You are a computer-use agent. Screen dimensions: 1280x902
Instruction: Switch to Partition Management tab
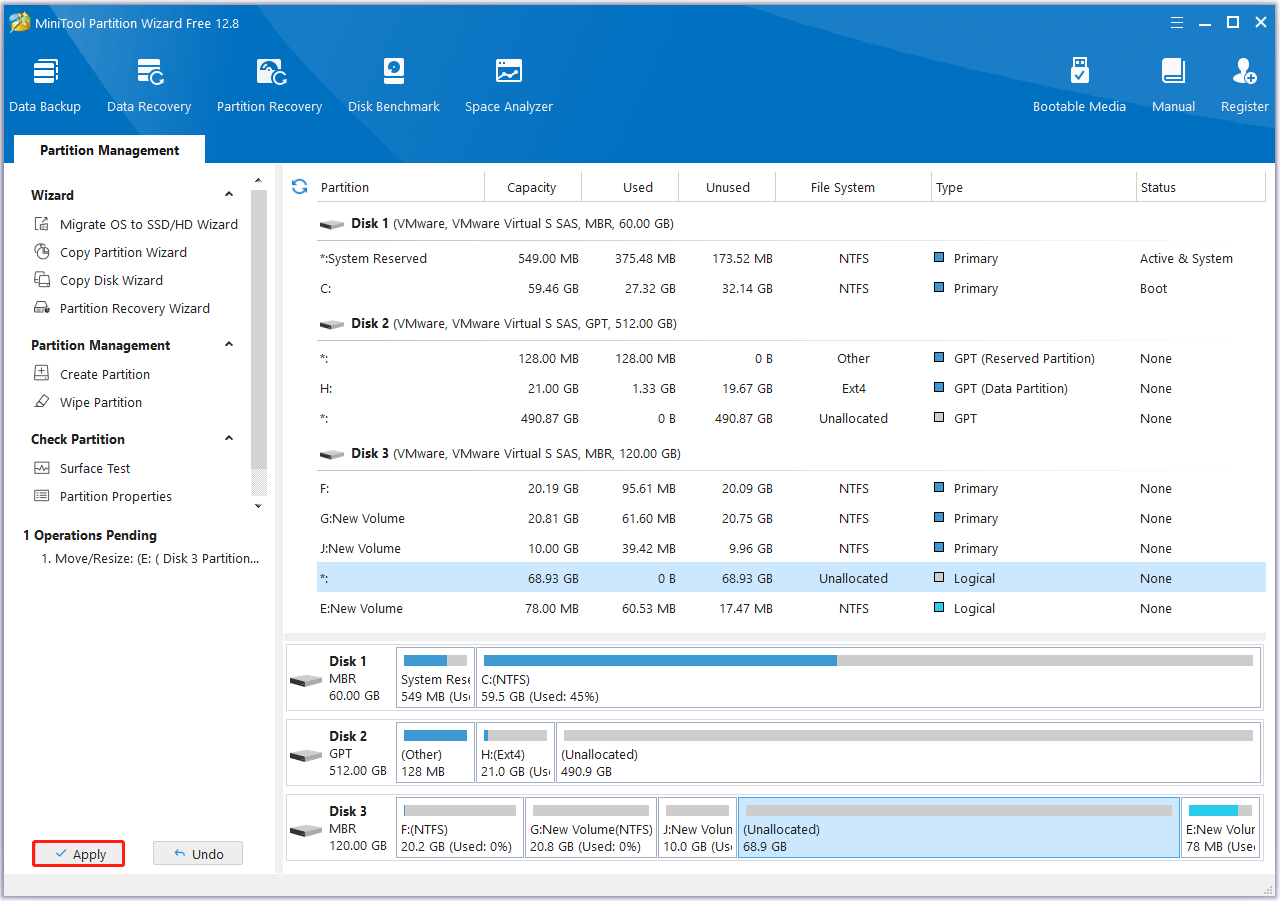click(109, 150)
